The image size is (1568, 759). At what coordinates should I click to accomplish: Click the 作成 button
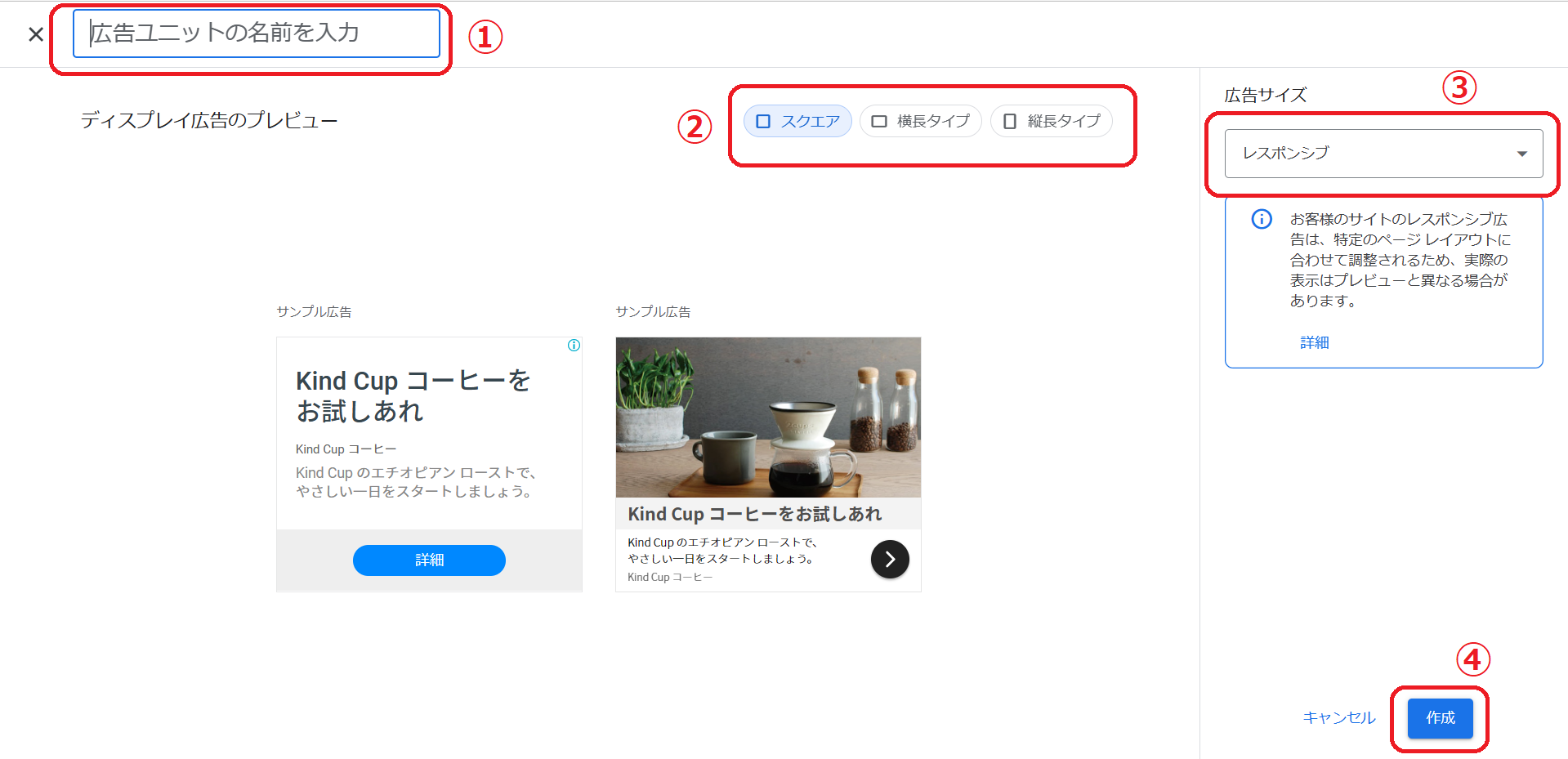pyautogui.click(x=1441, y=718)
